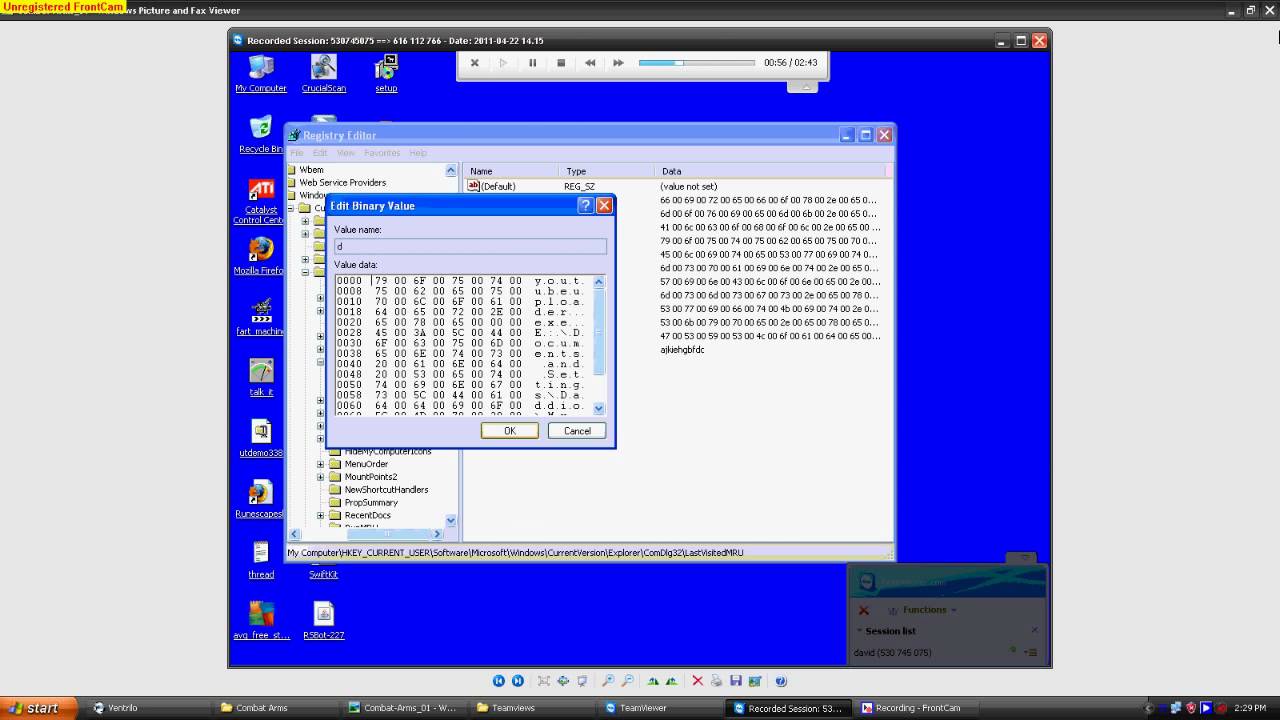The image size is (1280, 720).
Task: Expand the MountPoints2 registry key
Action: coord(321,477)
